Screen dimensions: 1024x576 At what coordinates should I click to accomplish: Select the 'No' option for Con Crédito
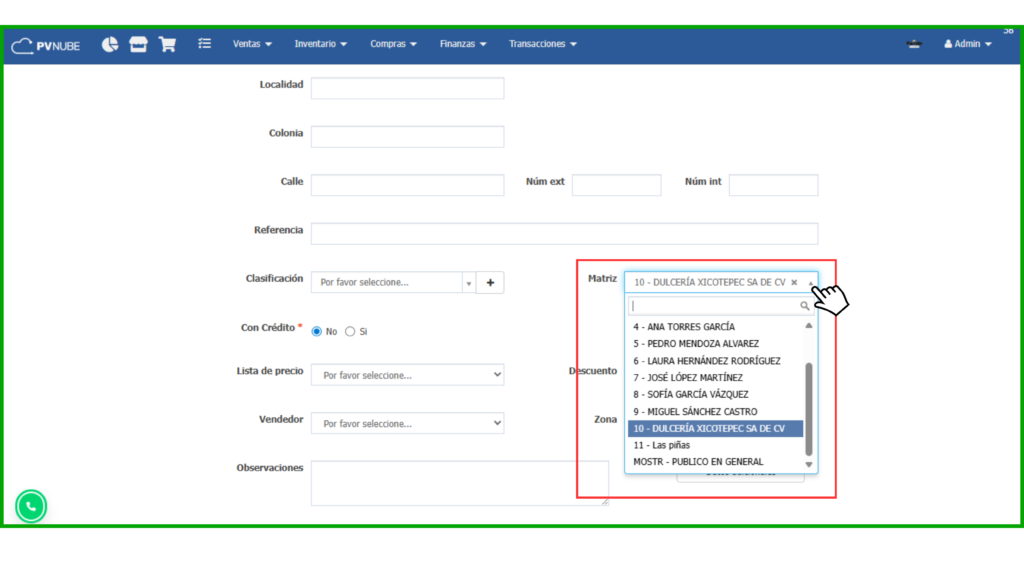click(317, 331)
